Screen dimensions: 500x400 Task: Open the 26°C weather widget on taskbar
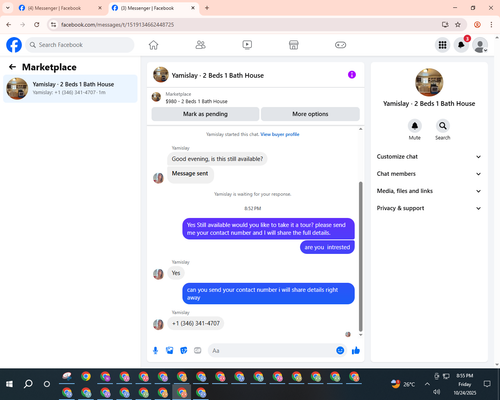[x=403, y=384]
